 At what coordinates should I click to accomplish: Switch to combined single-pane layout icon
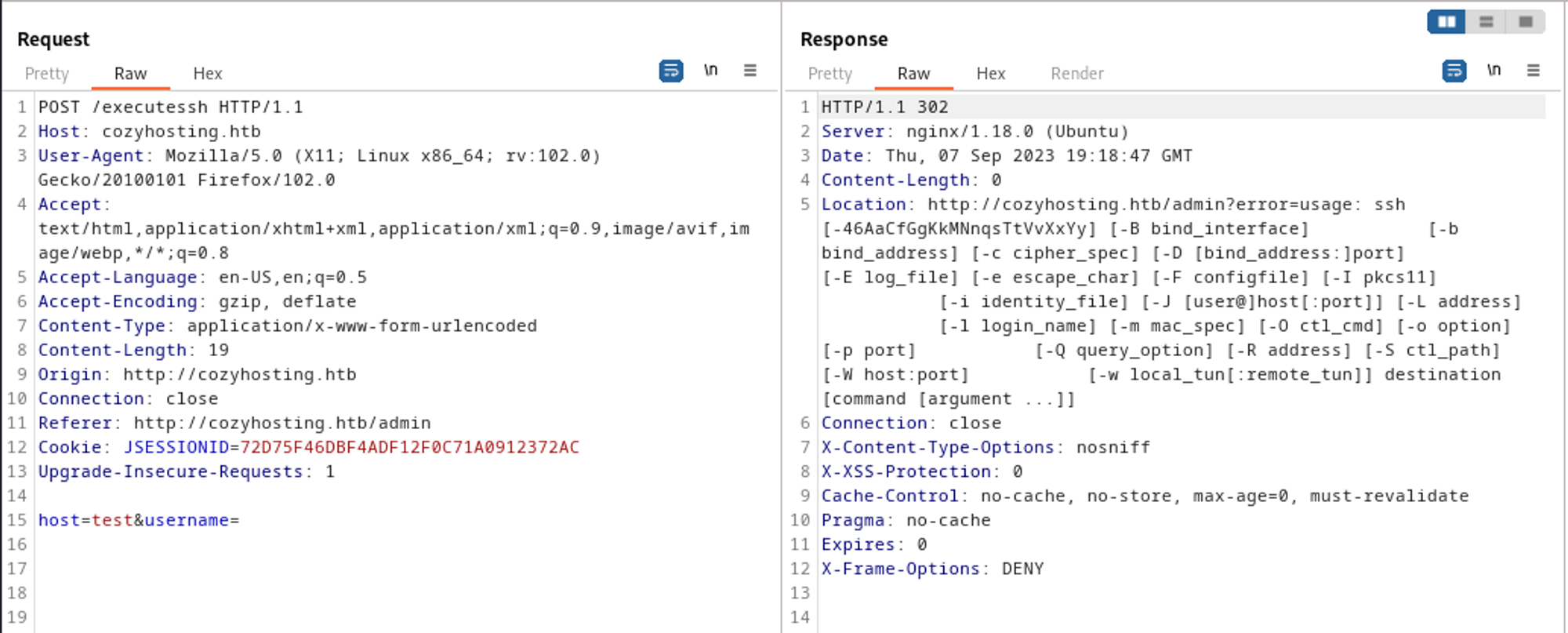click(1526, 22)
